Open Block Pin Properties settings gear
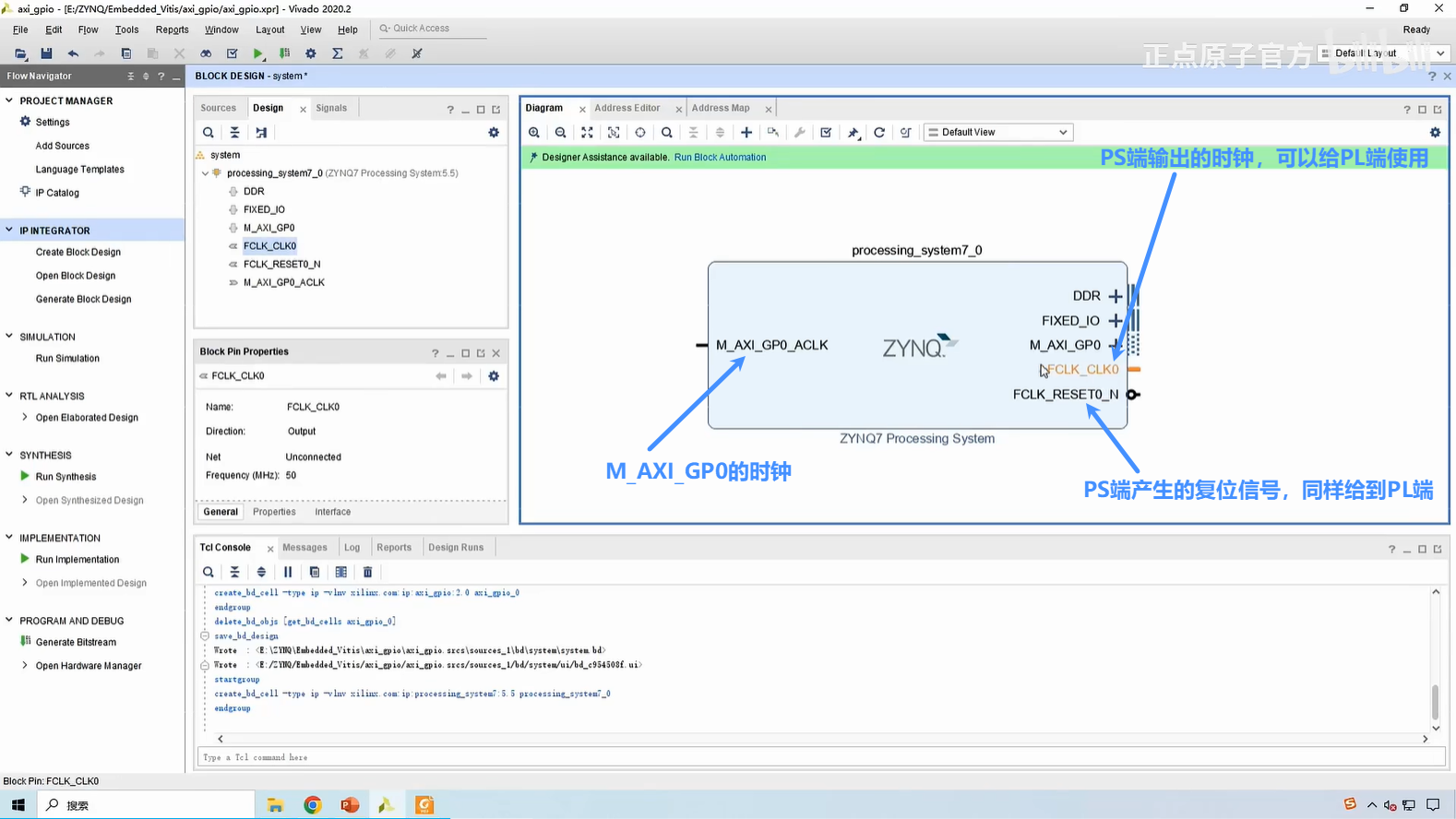Viewport: 1456px width, 819px height. pyautogui.click(x=494, y=376)
